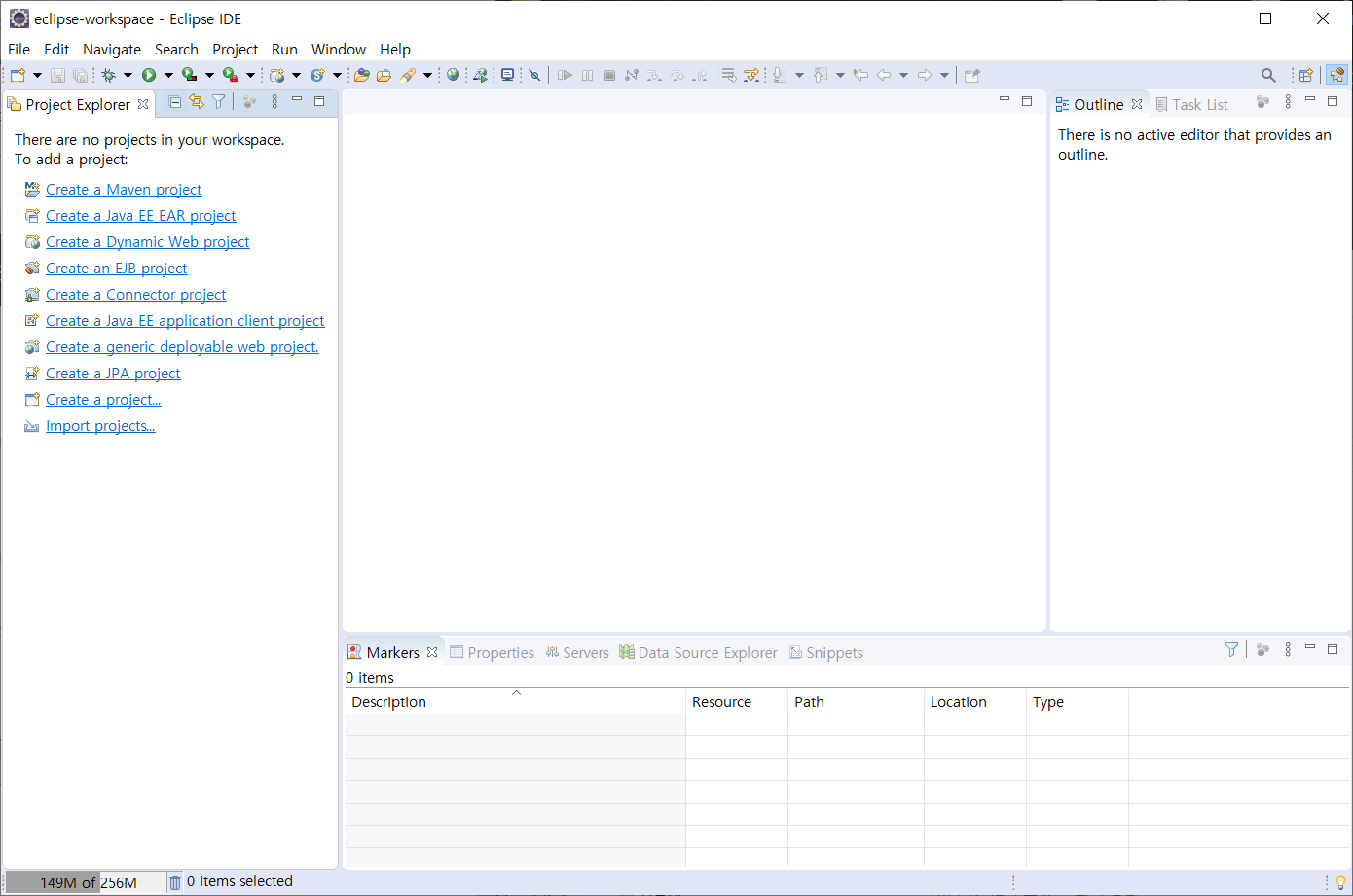Toggle Pin Editor icon in toolbar
The image size is (1353, 896).
coord(971,75)
